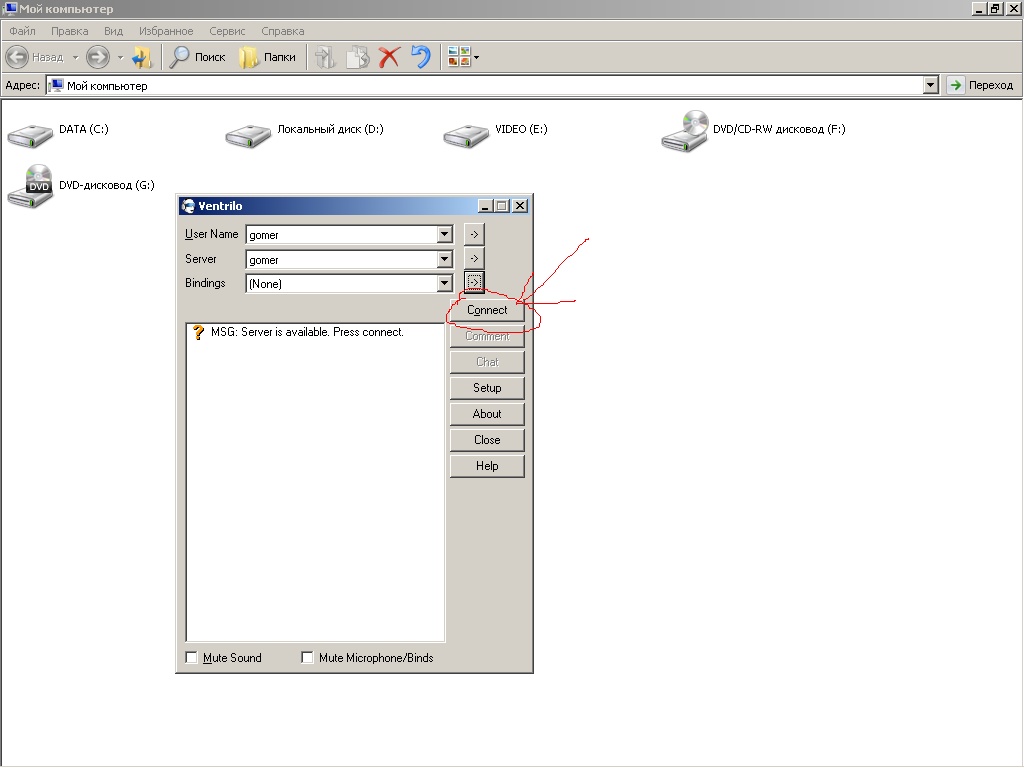Select the Локальный диск (D:) drive icon
This screenshot has width=1024, height=768.
[248, 135]
